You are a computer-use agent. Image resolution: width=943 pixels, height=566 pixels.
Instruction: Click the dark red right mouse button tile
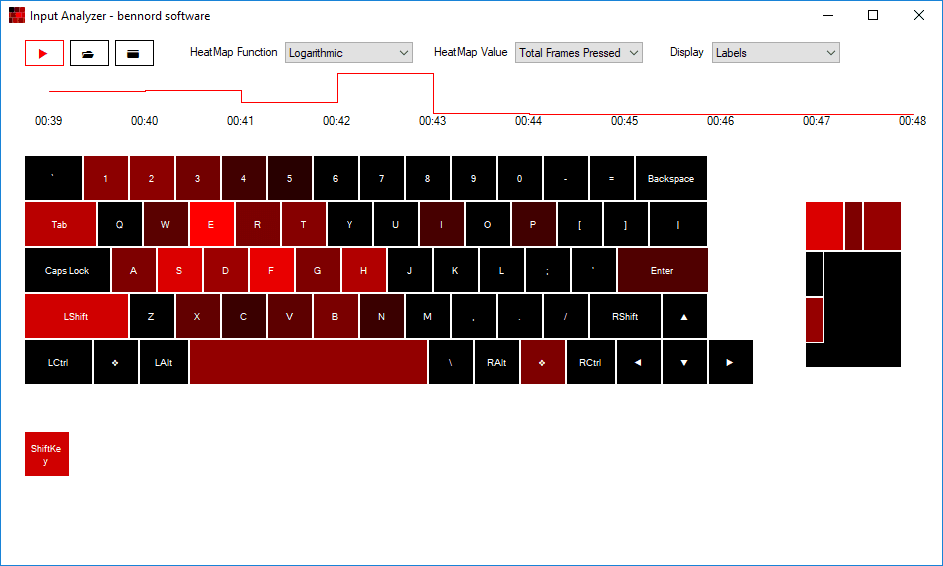(882, 226)
